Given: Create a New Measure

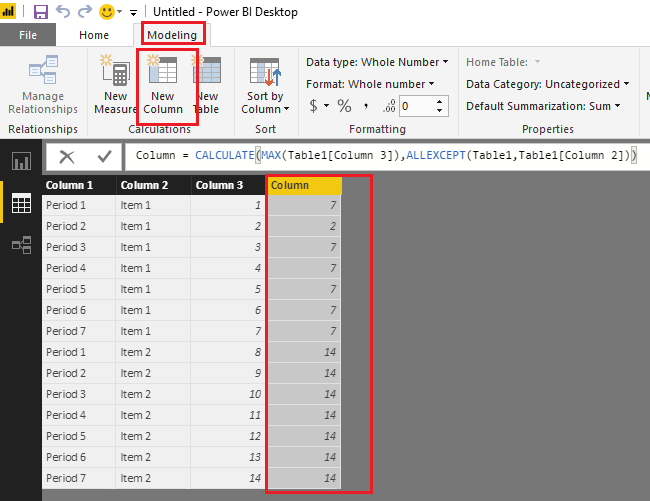Looking at the screenshot, I should pos(115,85).
